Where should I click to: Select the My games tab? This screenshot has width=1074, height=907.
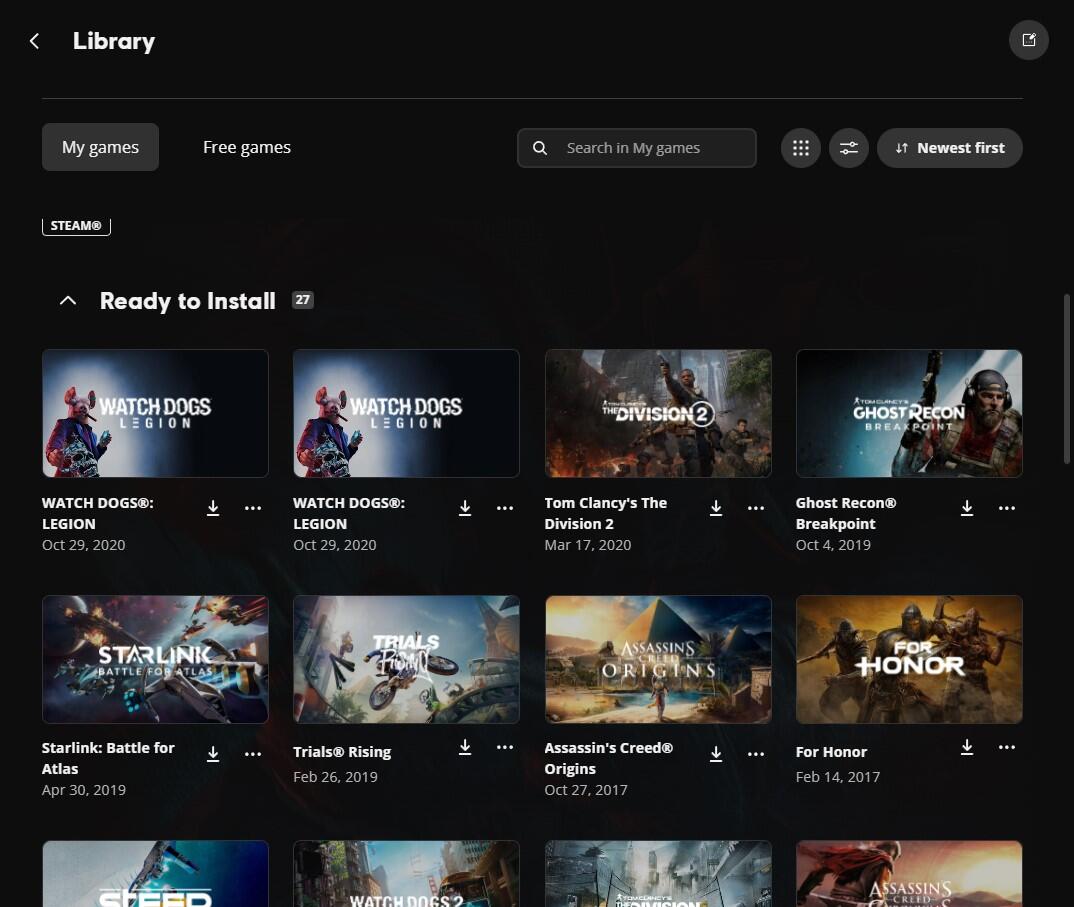click(100, 147)
